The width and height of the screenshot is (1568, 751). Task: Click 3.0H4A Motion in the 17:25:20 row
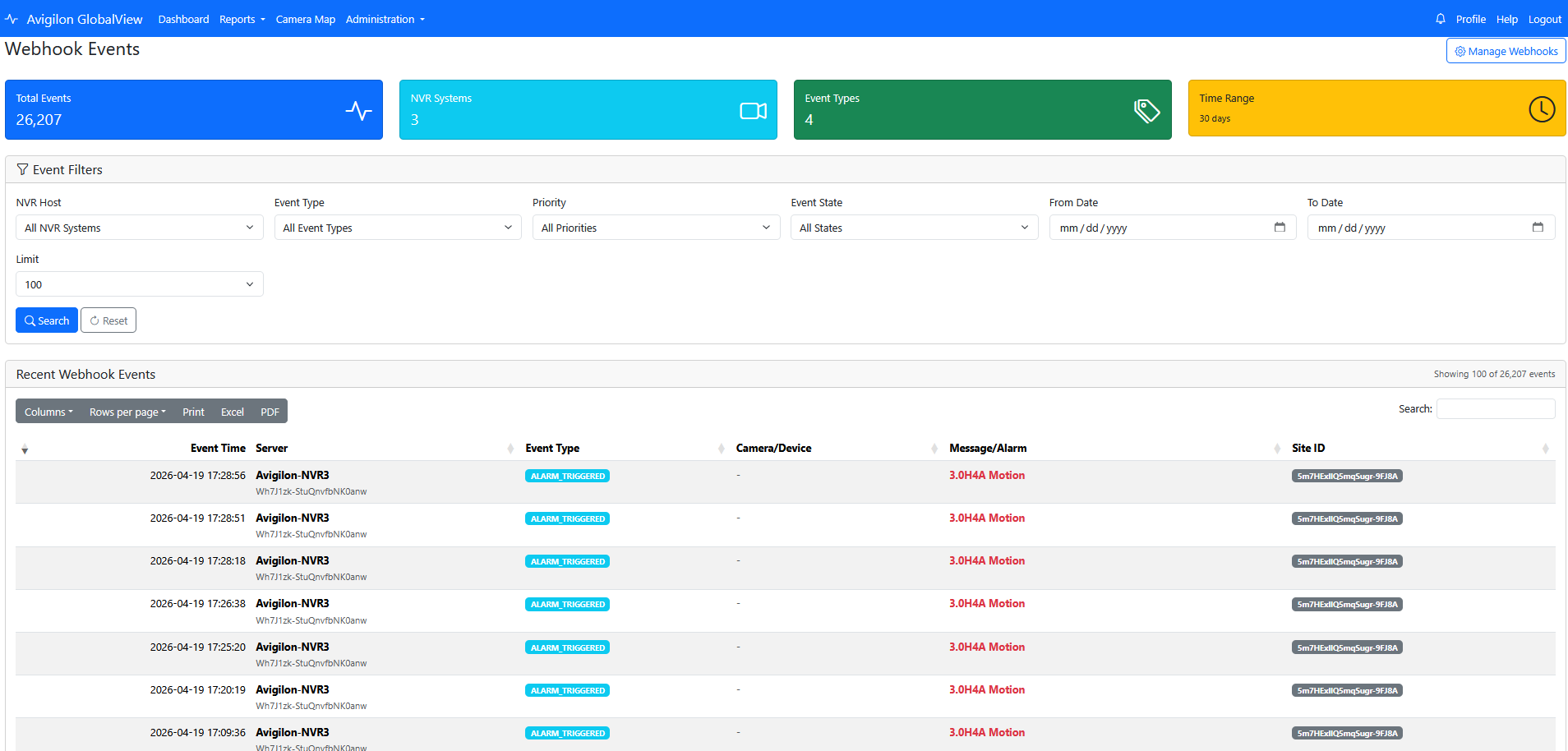pyautogui.click(x=987, y=647)
